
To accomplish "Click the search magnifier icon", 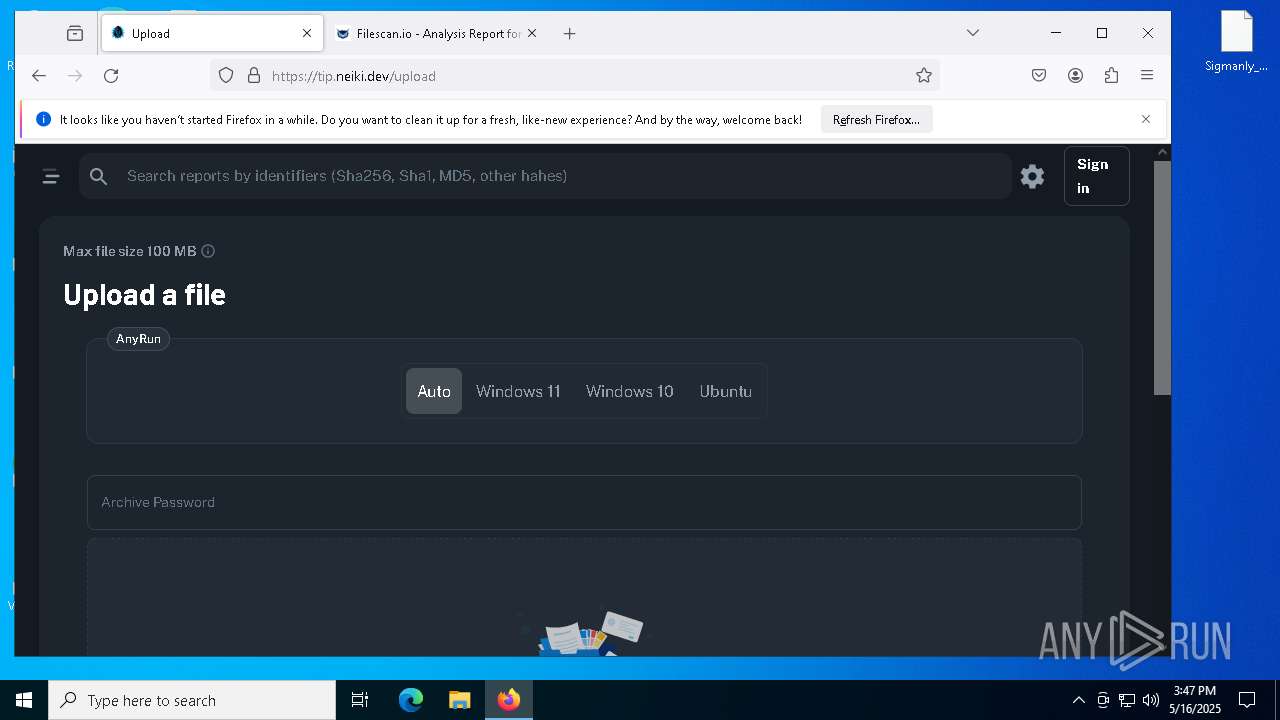I will (98, 176).
